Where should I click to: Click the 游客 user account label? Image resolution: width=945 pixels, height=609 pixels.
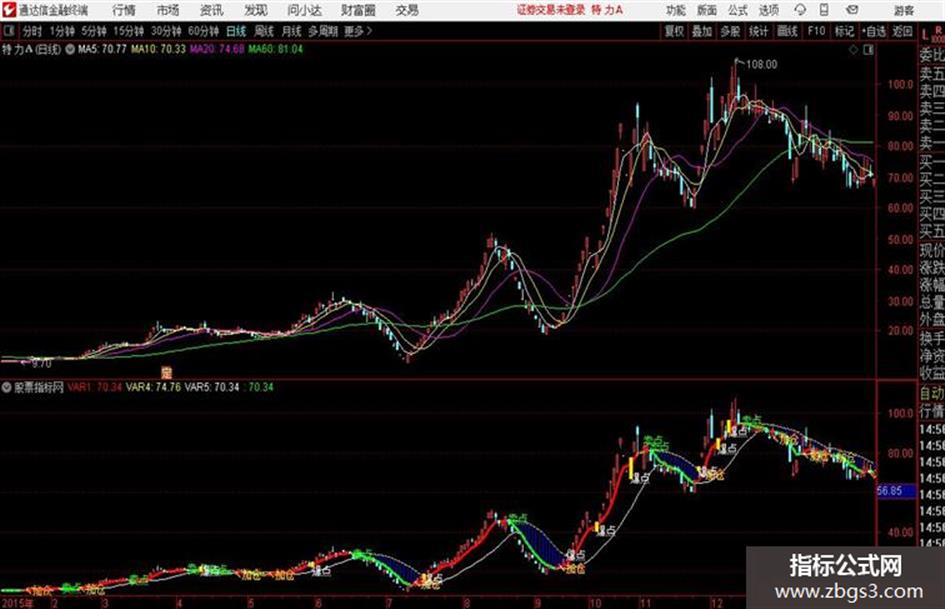coord(904,10)
